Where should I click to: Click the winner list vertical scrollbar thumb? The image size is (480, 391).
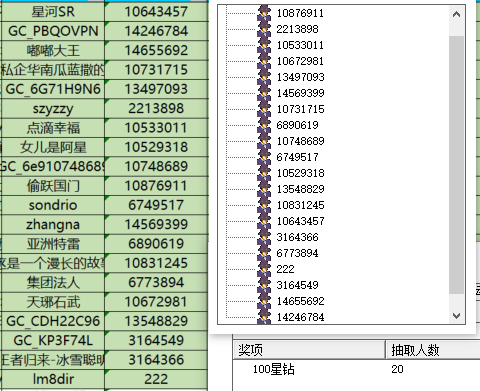pyautogui.click(x=456, y=165)
